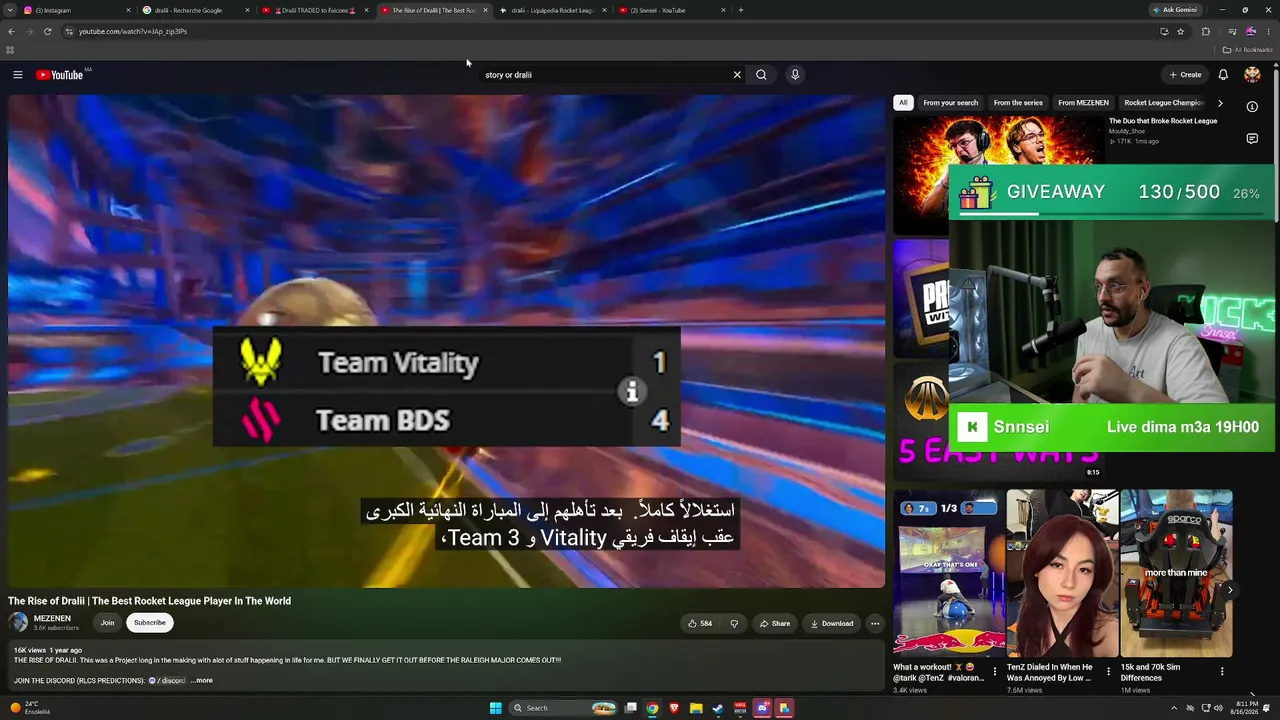The image size is (1280, 720).
Task: Open Steam from the taskbar
Action: coord(718,708)
